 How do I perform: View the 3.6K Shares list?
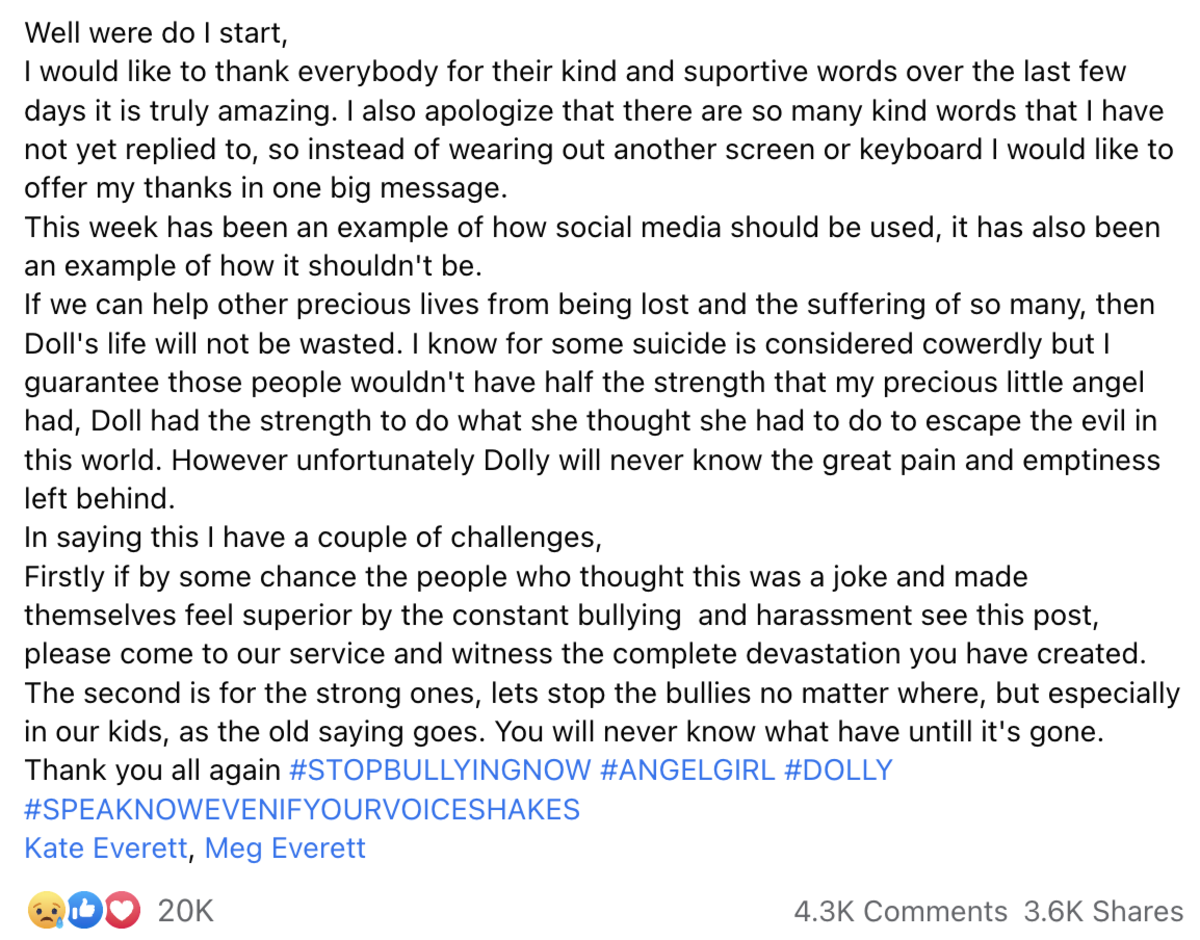(1103, 911)
